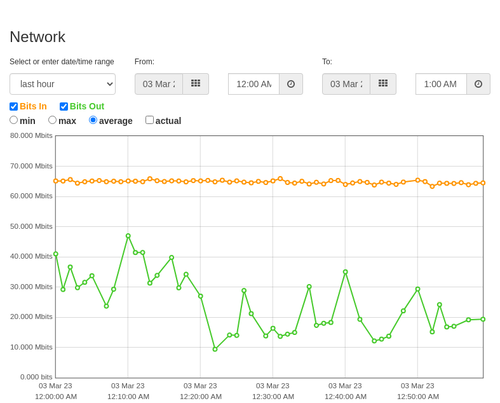
Task: Expand the 'last hour' range dropdown
Action: pos(63,84)
